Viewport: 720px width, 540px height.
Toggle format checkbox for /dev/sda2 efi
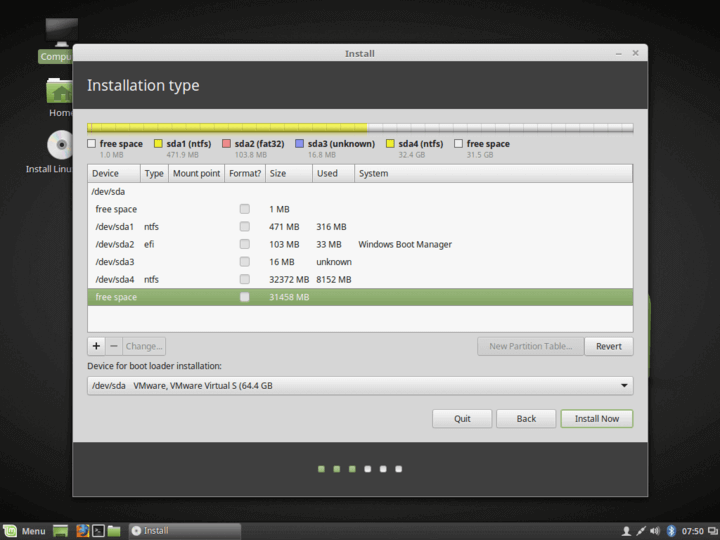[x=244, y=244]
